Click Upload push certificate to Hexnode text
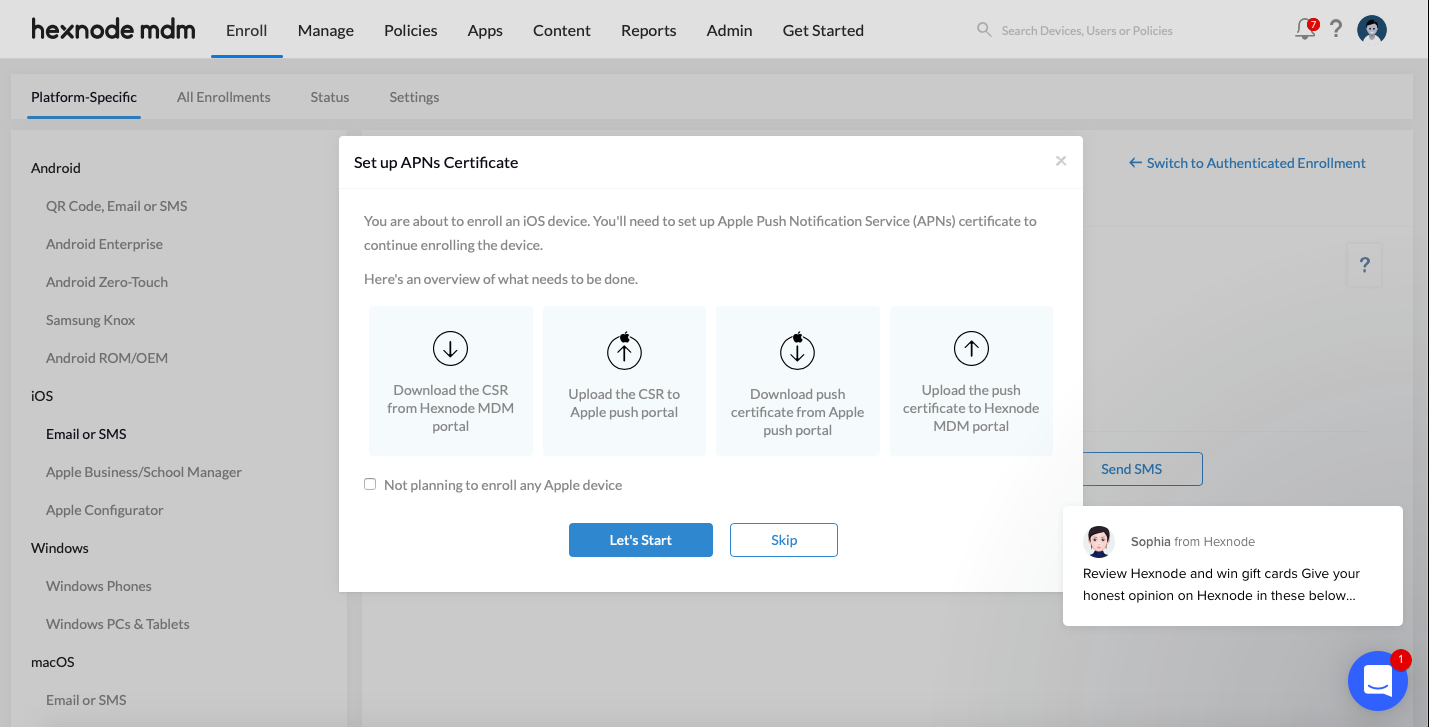The width and height of the screenshot is (1429, 727). [x=971, y=408]
